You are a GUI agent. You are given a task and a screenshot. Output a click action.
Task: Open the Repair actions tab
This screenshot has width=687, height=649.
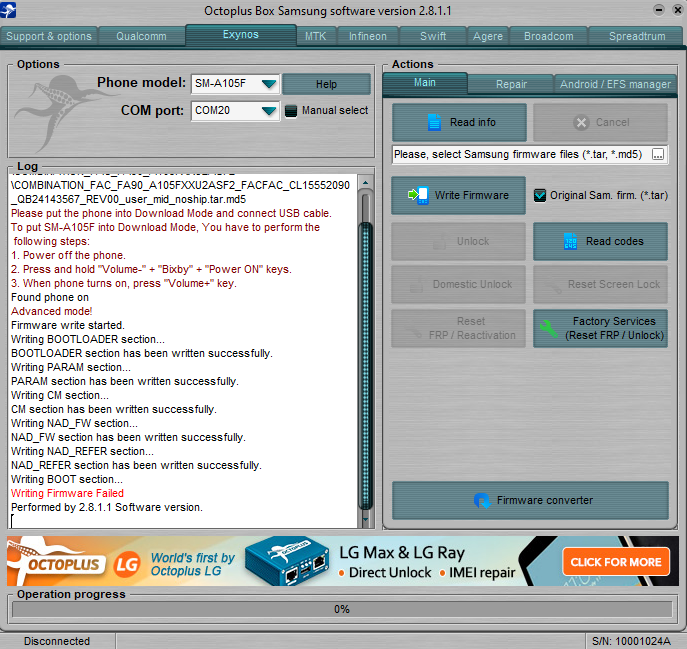click(x=511, y=84)
